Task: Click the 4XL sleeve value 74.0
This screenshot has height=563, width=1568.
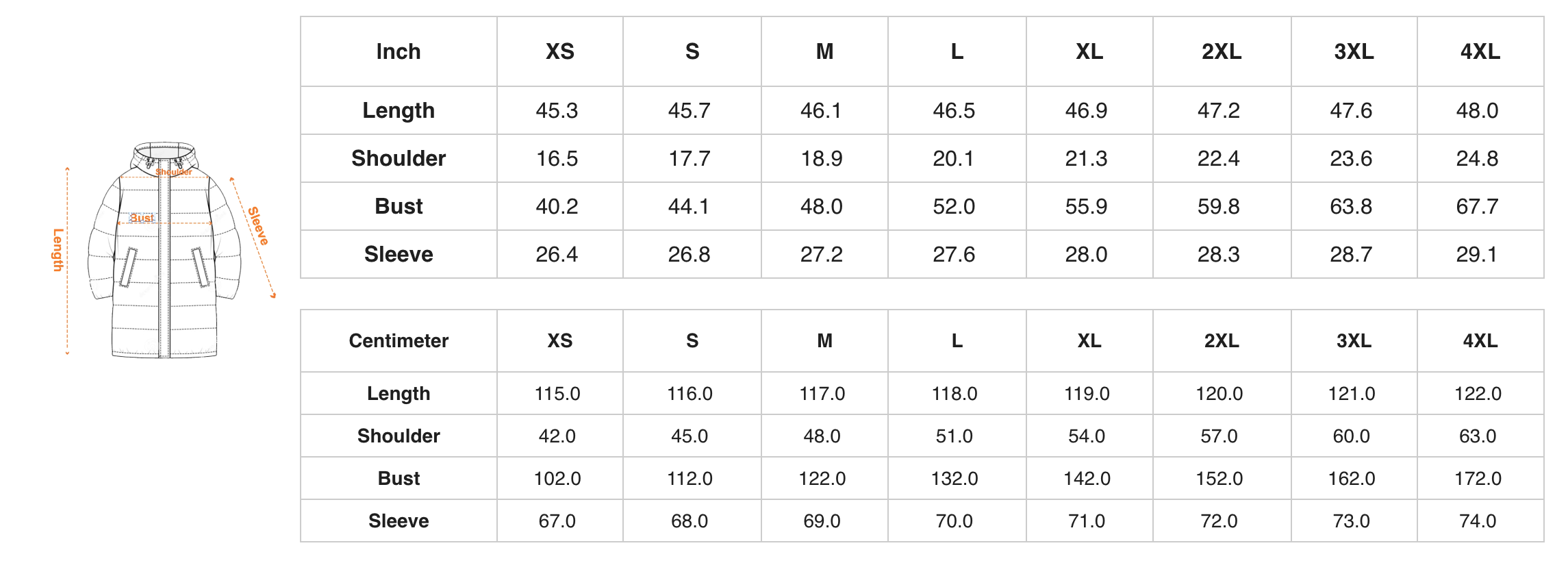Action: [1478, 521]
